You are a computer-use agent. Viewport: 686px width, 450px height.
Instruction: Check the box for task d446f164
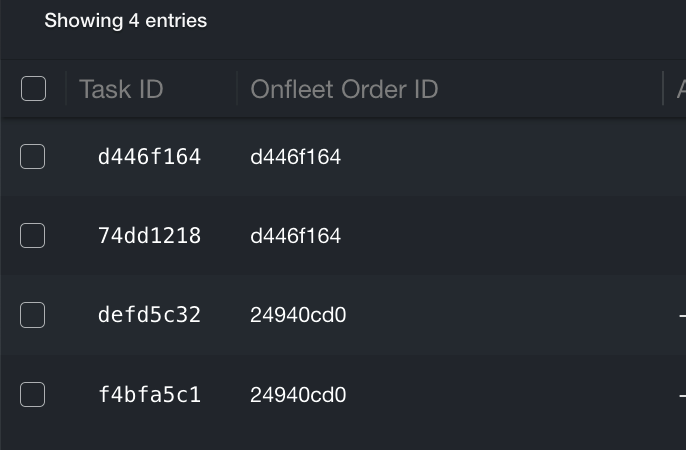[33, 157]
